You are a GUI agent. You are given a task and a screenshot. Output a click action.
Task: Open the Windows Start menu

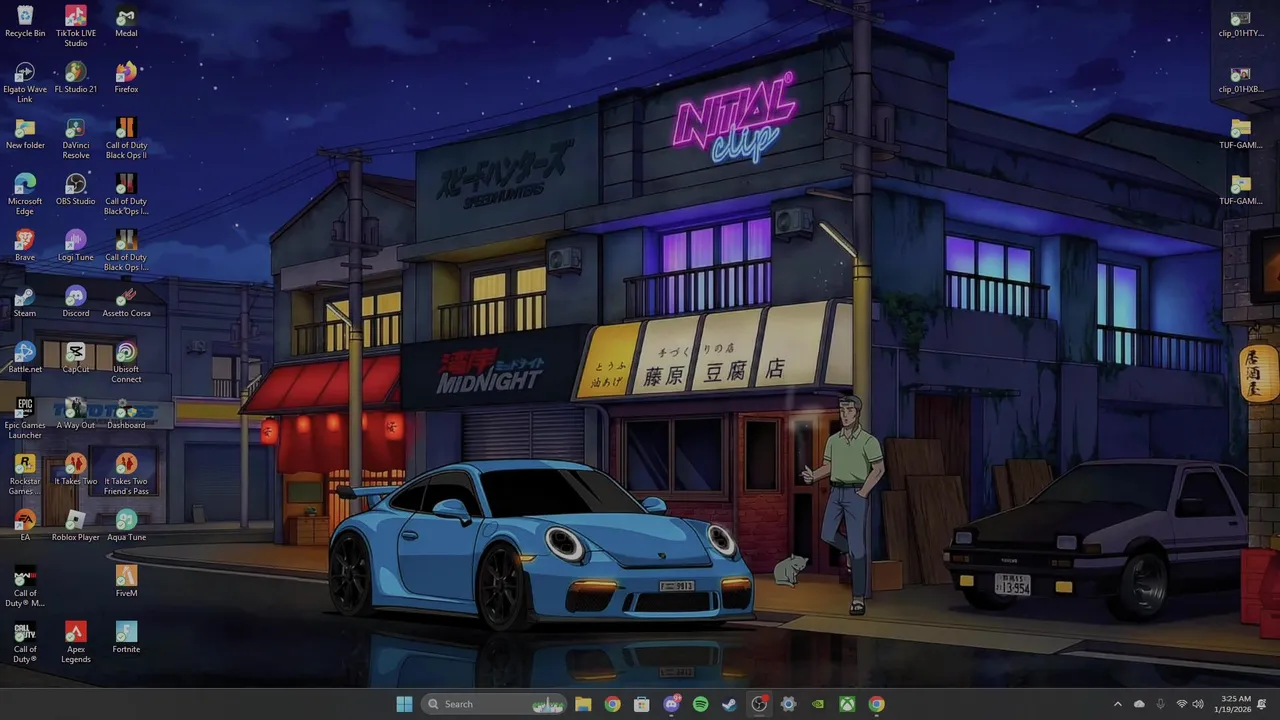tap(404, 704)
